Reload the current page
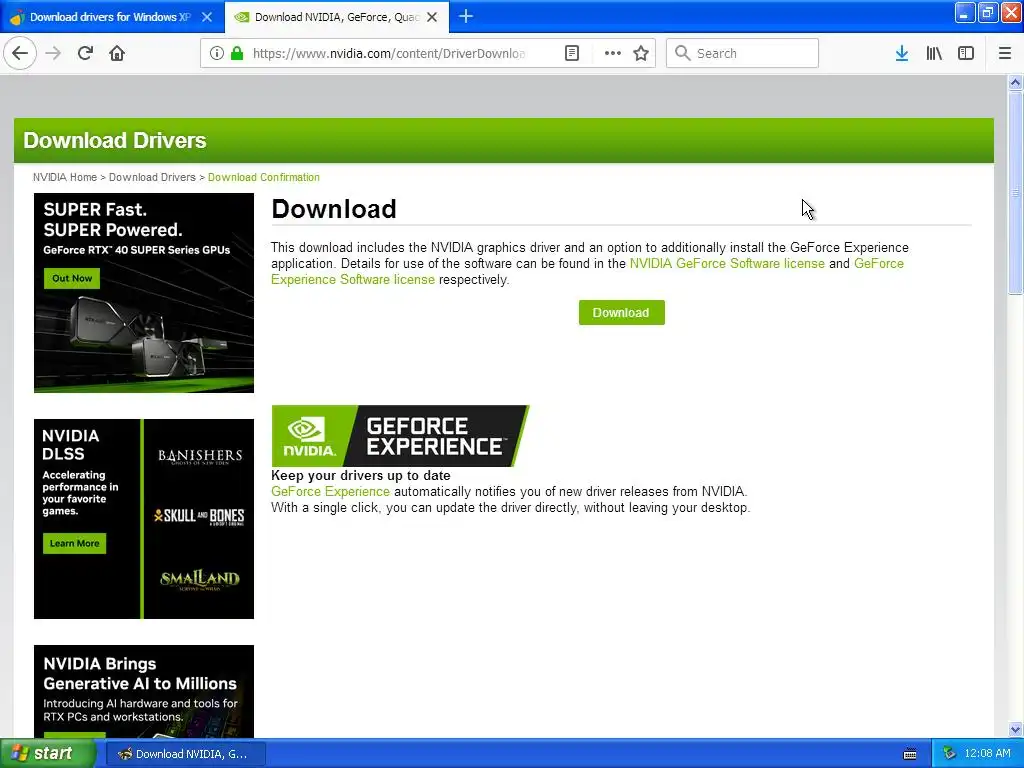The width and height of the screenshot is (1024, 768). 85,53
